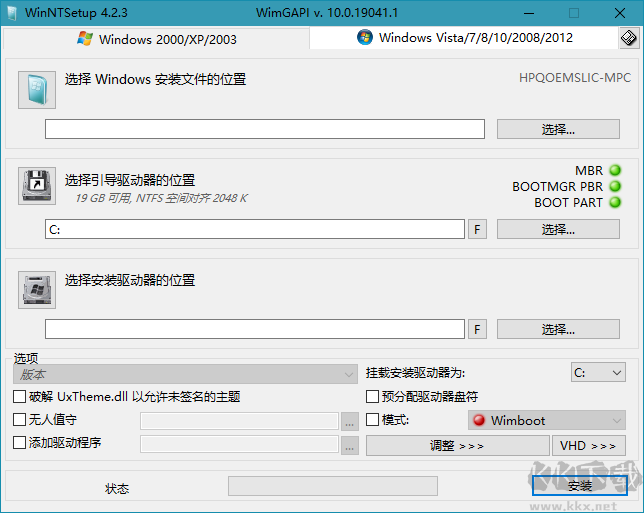Click the 安装 install button

(x=580, y=486)
